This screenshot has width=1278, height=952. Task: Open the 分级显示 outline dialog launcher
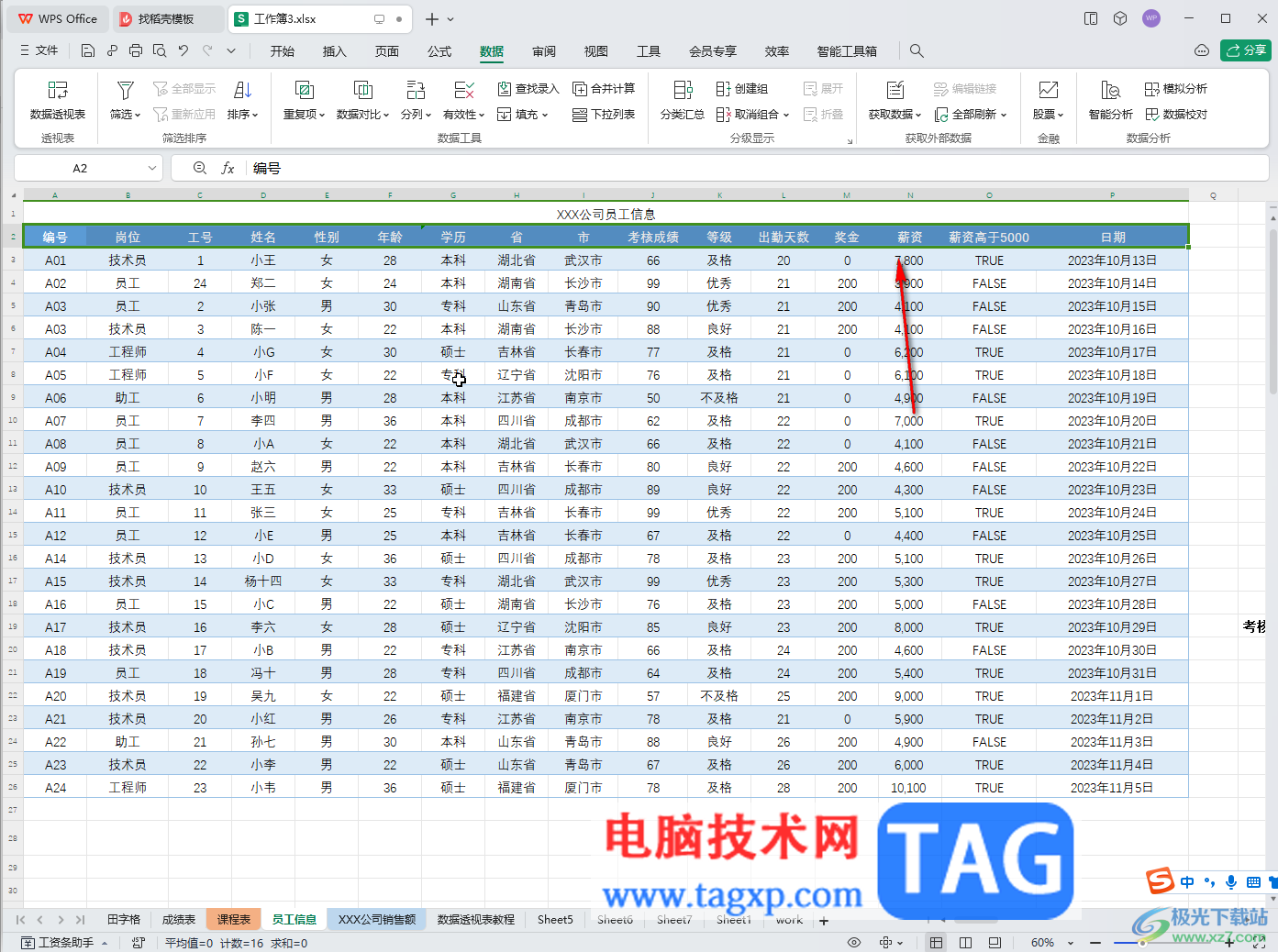point(850,141)
